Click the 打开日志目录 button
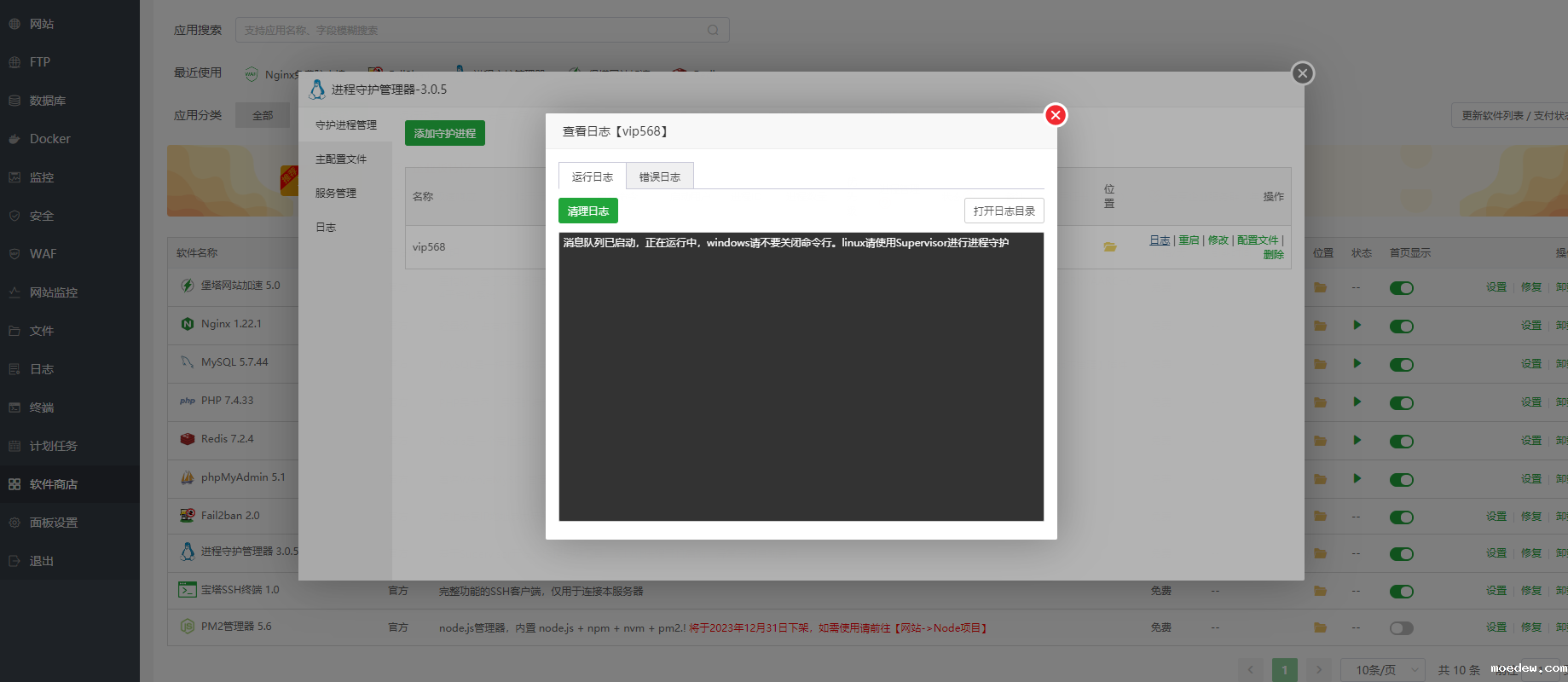This screenshot has width=1568, height=682. point(1004,211)
